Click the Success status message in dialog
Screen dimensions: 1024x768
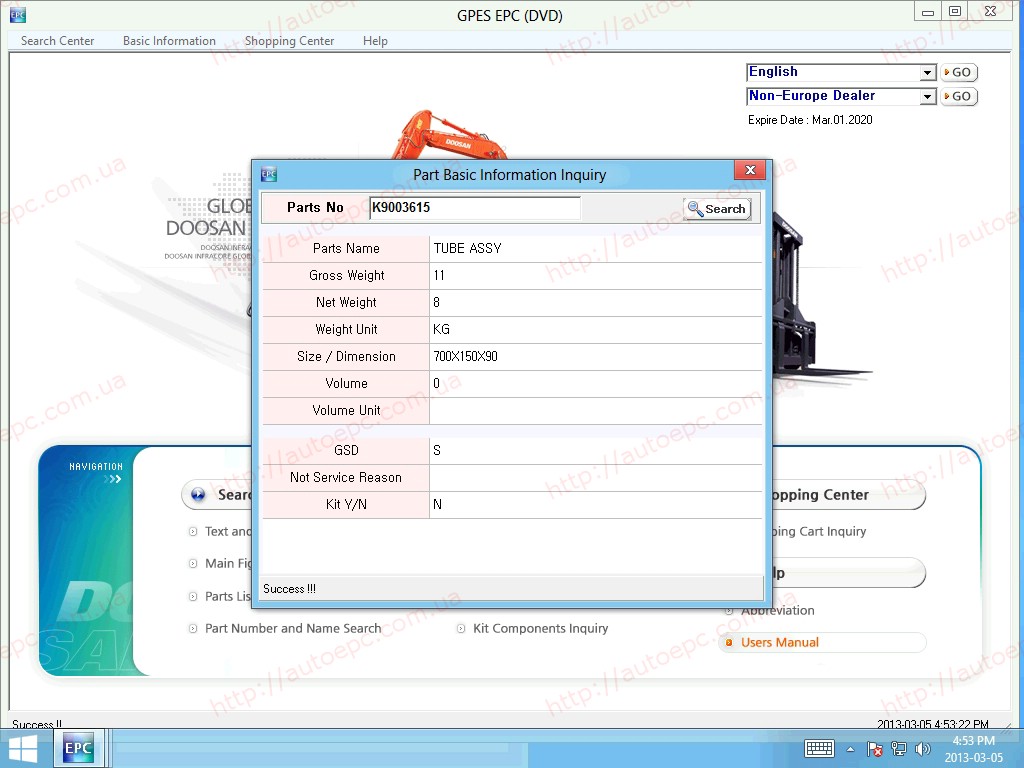click(x=289, y=588)
